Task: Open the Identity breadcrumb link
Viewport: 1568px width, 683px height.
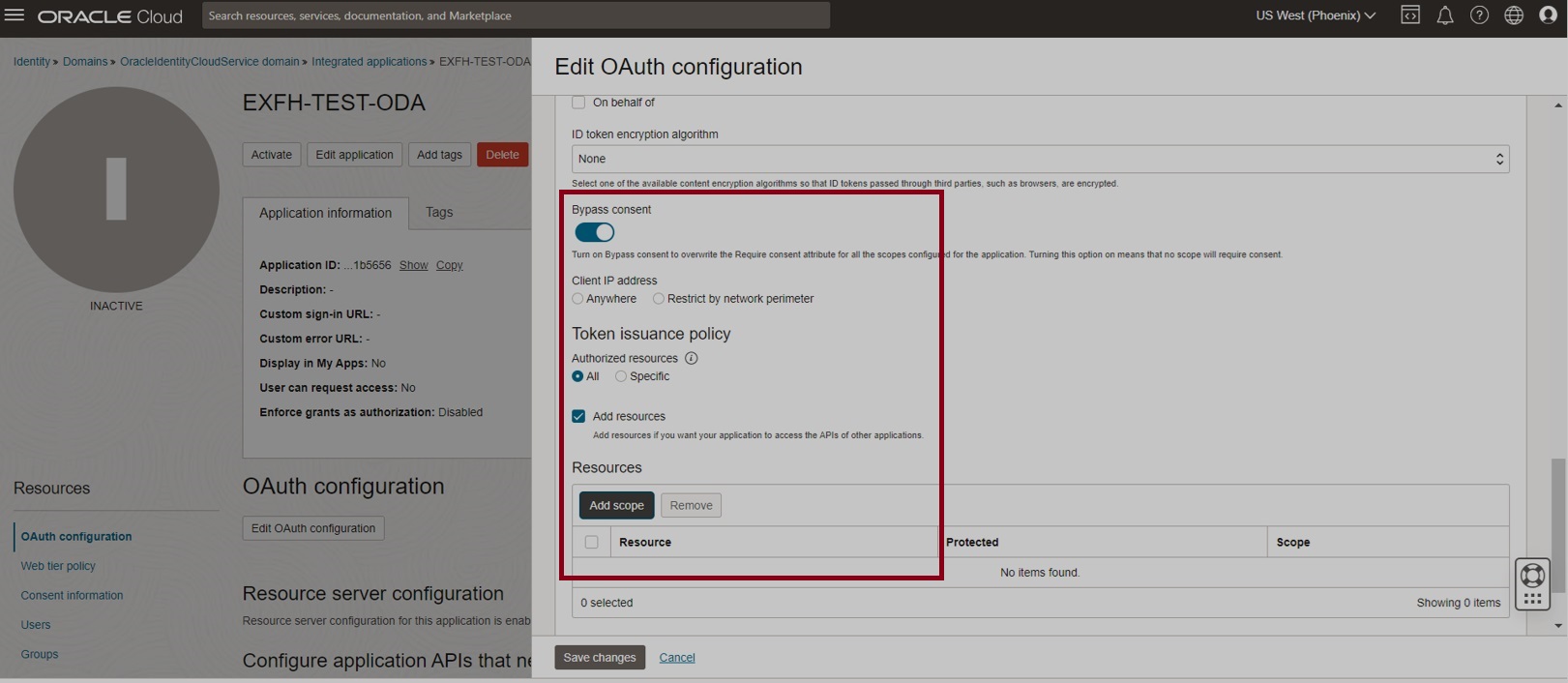Action: 32,62
